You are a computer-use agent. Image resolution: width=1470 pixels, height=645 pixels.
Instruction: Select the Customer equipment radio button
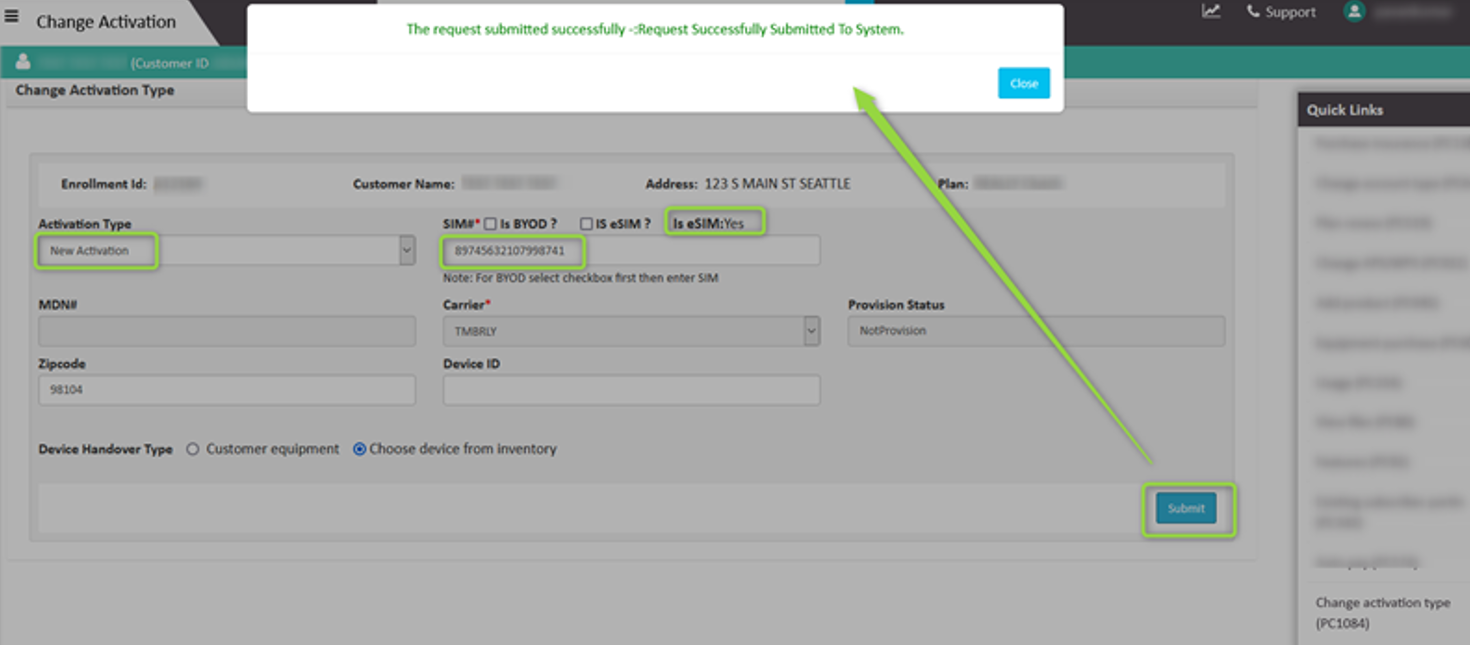point(193,448)
